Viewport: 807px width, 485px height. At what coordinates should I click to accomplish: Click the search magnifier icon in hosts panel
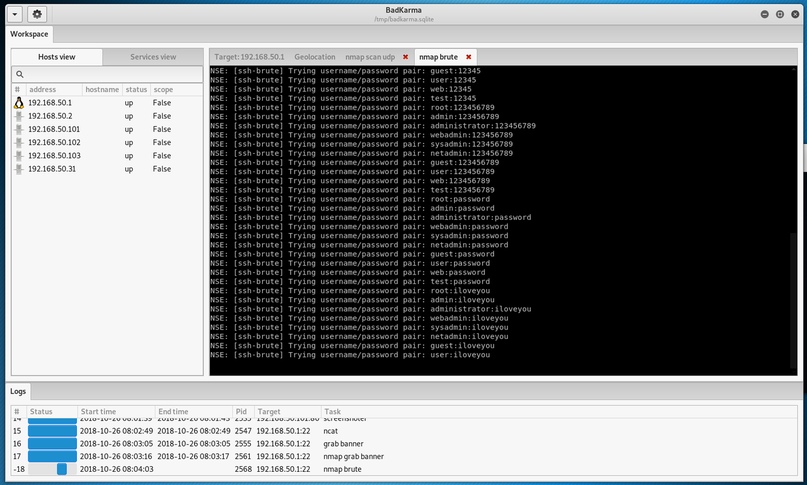(x=19, y=75)
